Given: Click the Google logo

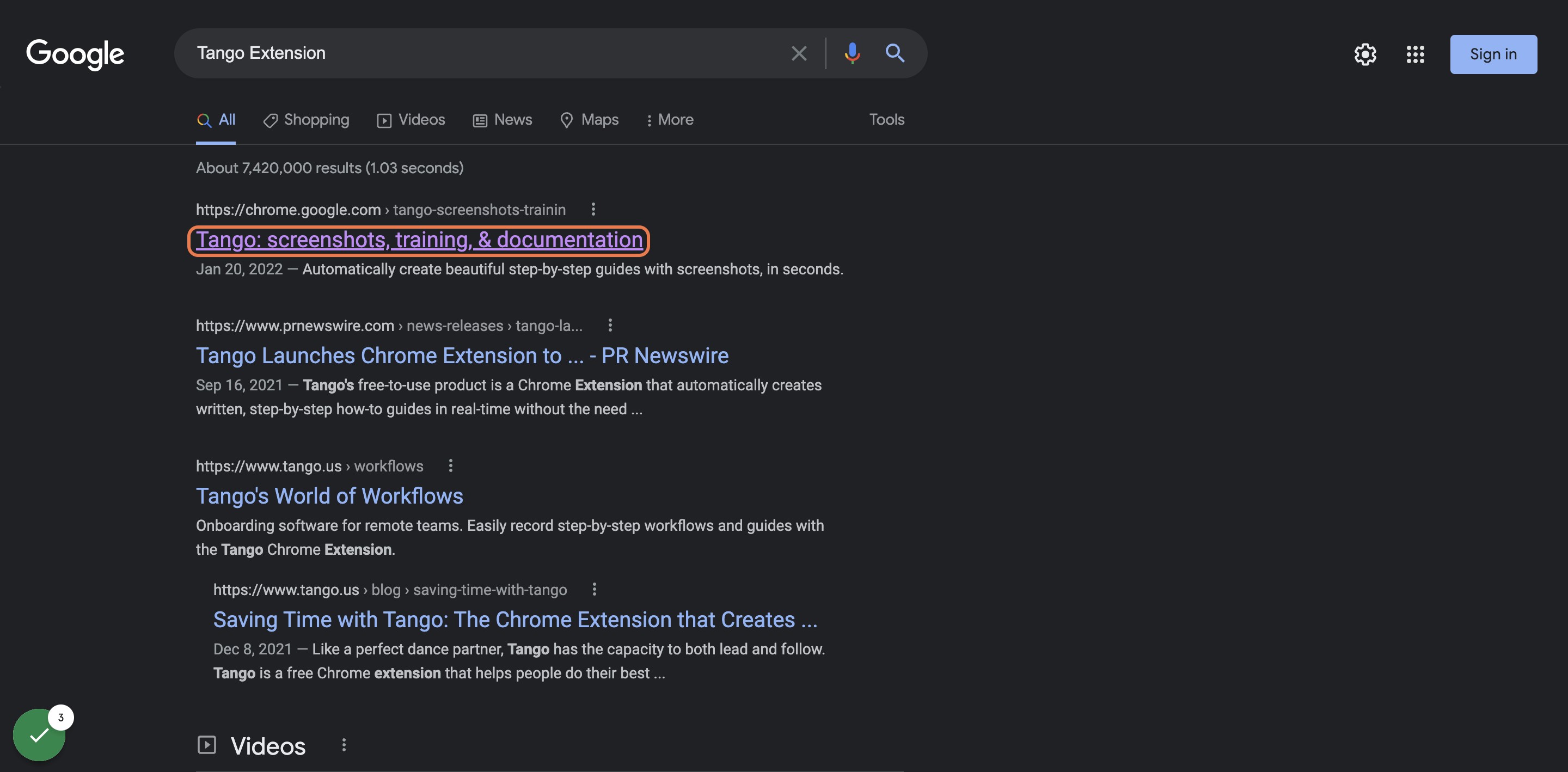Looking at the screenshot, I should (75, 53).
